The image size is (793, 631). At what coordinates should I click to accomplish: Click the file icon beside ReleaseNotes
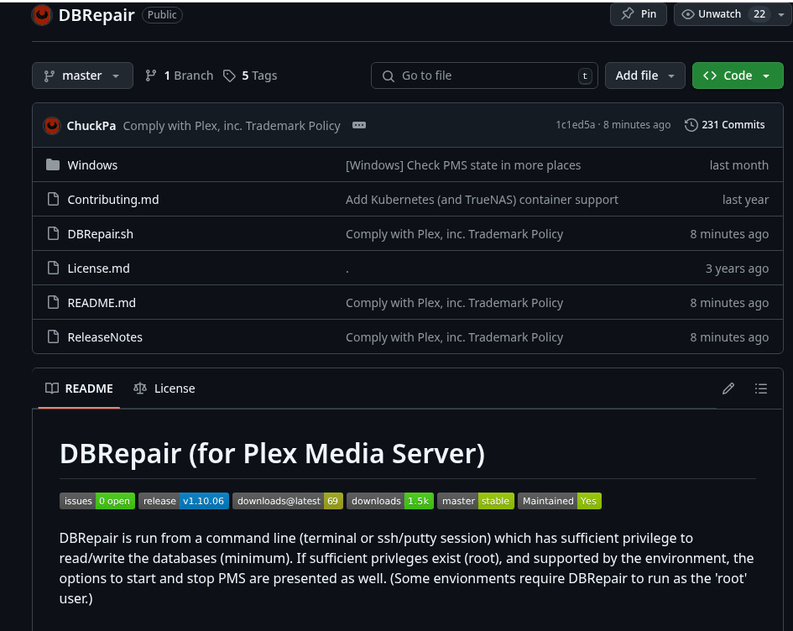point(53,337)
